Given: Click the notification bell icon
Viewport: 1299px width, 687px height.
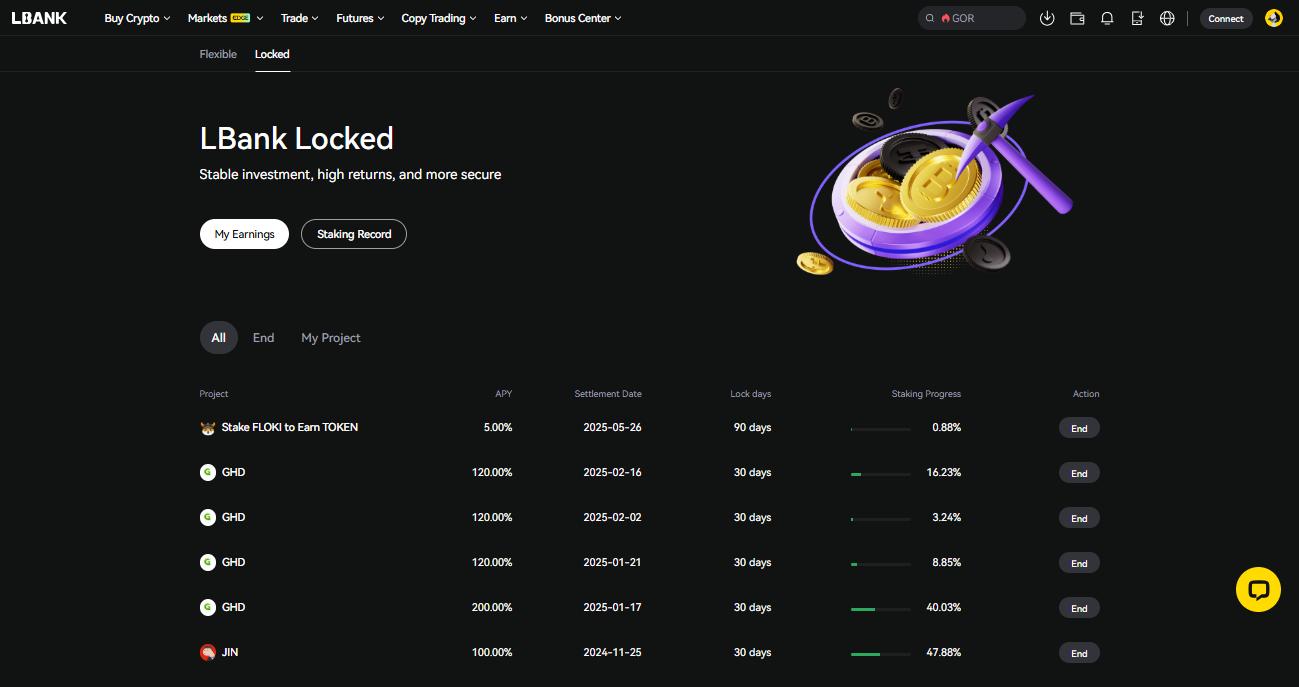Looking at the screenshot, I should coord(1107,18).
